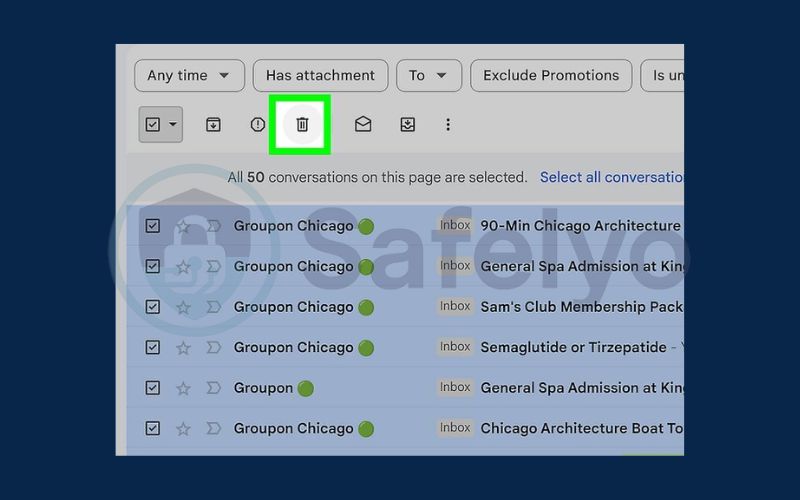This screenshot has height=500, width=800.
Task: Expand the To filter dropdown
Action: [x=428, y=75]
